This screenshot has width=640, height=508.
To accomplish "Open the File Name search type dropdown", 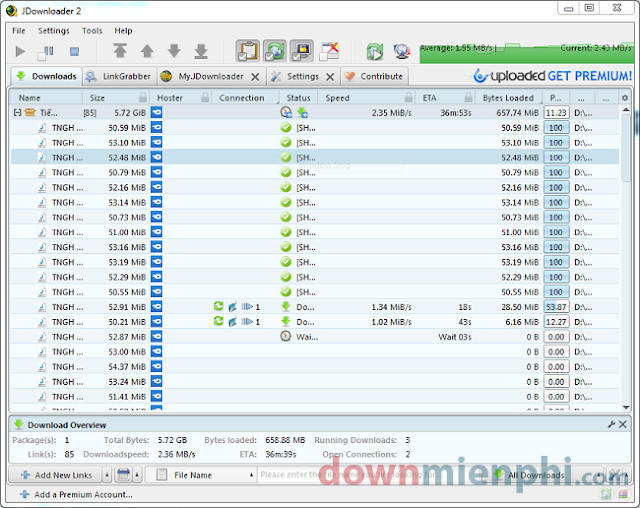I will (x=201, y=475).
